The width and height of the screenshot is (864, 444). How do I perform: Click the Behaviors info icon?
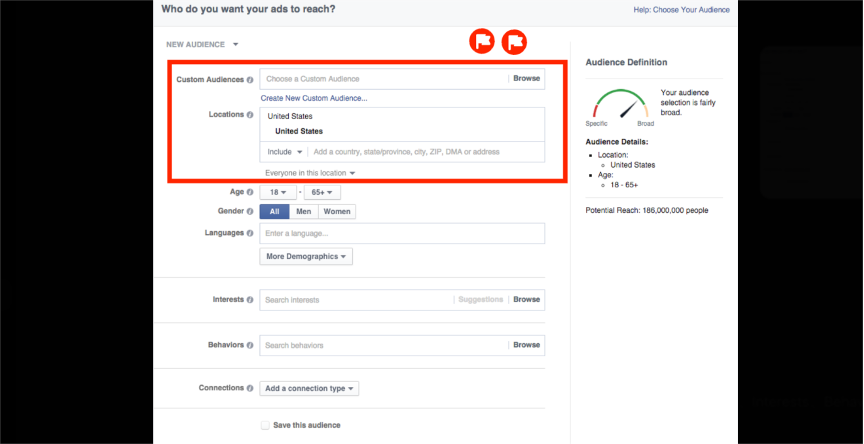coord(250,345)
